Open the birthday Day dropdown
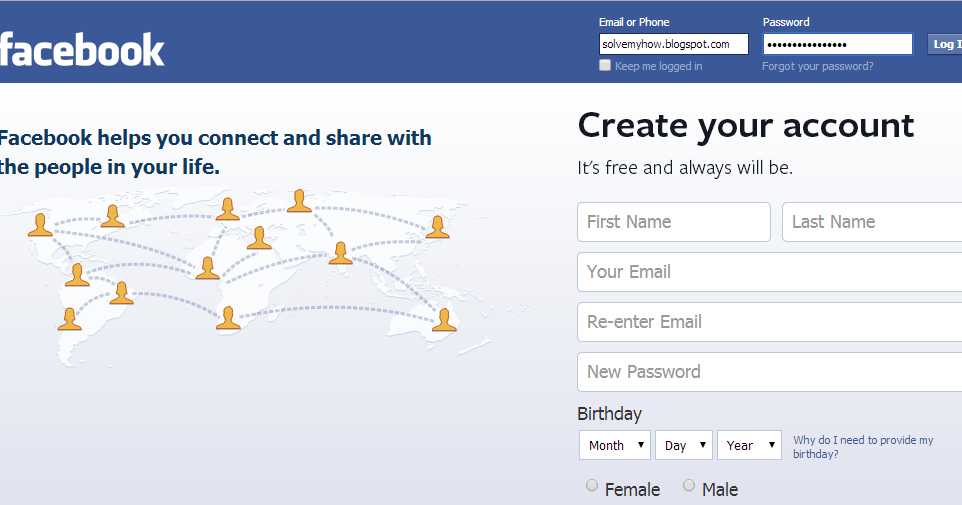 pos(683,445)
